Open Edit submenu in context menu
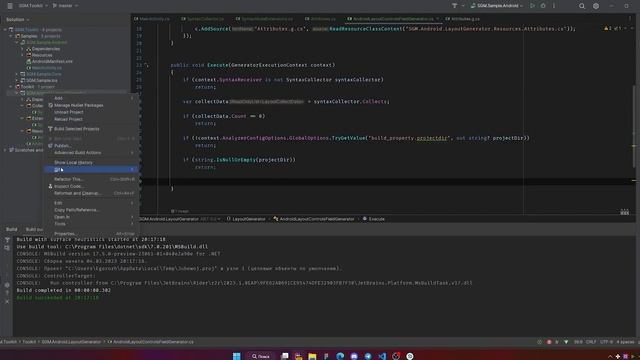 tap(91, 203)
